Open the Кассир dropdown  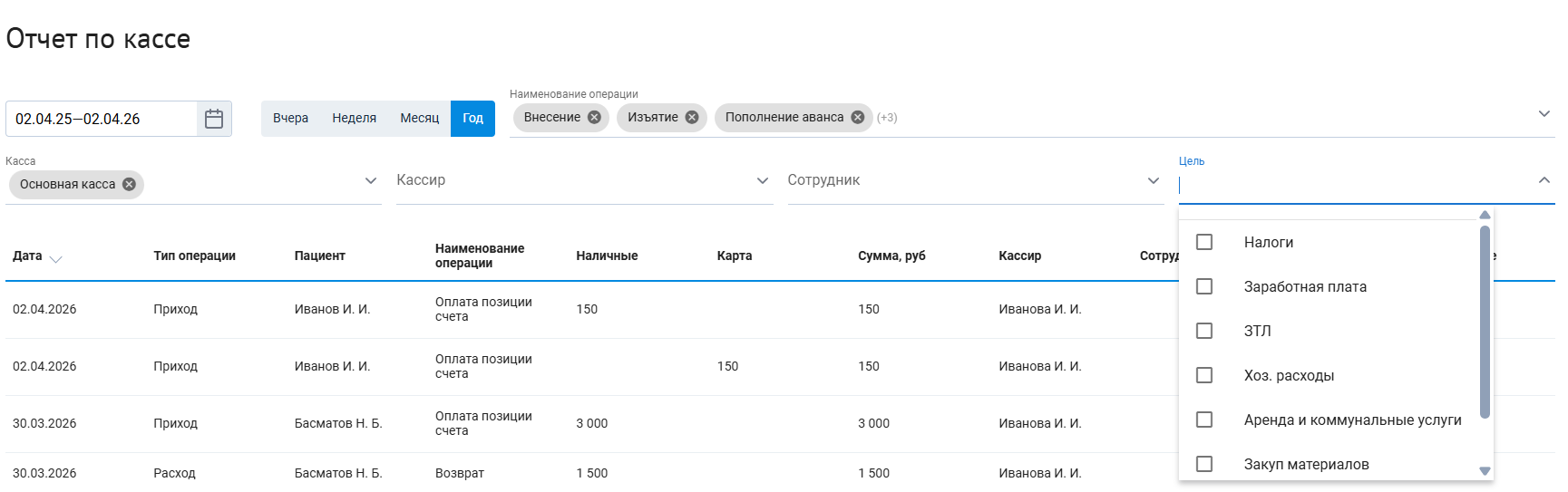tap(584, 180)
